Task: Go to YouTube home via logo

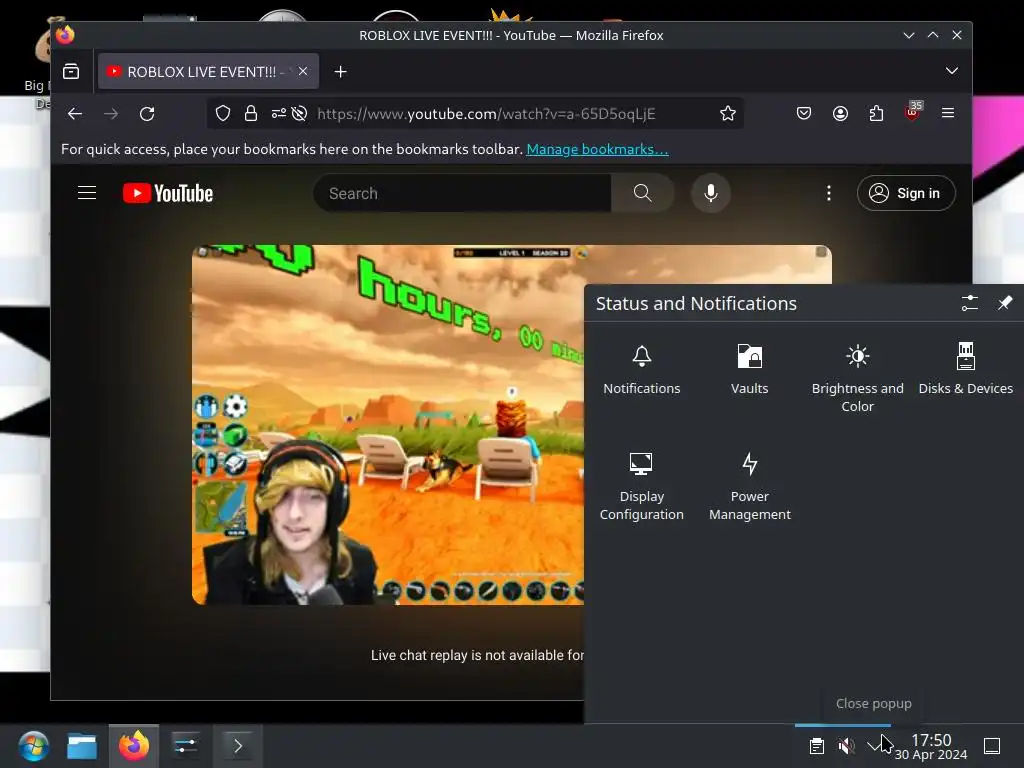Action: click(168, 193)
